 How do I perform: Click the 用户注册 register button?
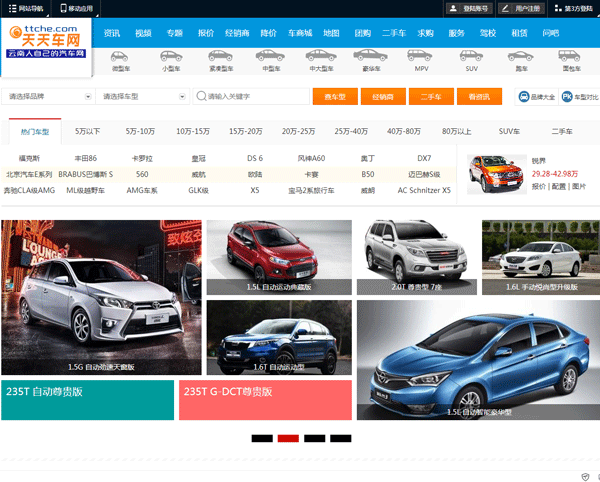click(x=521, y=8)
